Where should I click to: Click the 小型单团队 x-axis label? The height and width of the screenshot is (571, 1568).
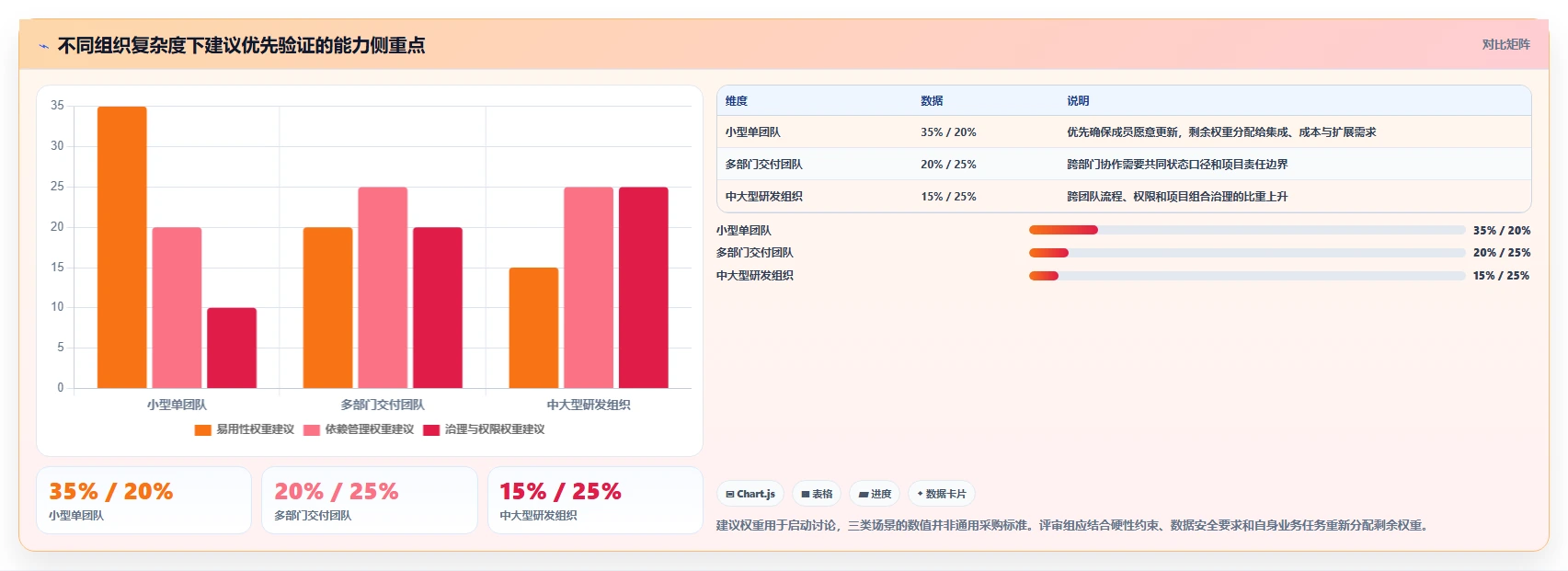coord(177,405)
